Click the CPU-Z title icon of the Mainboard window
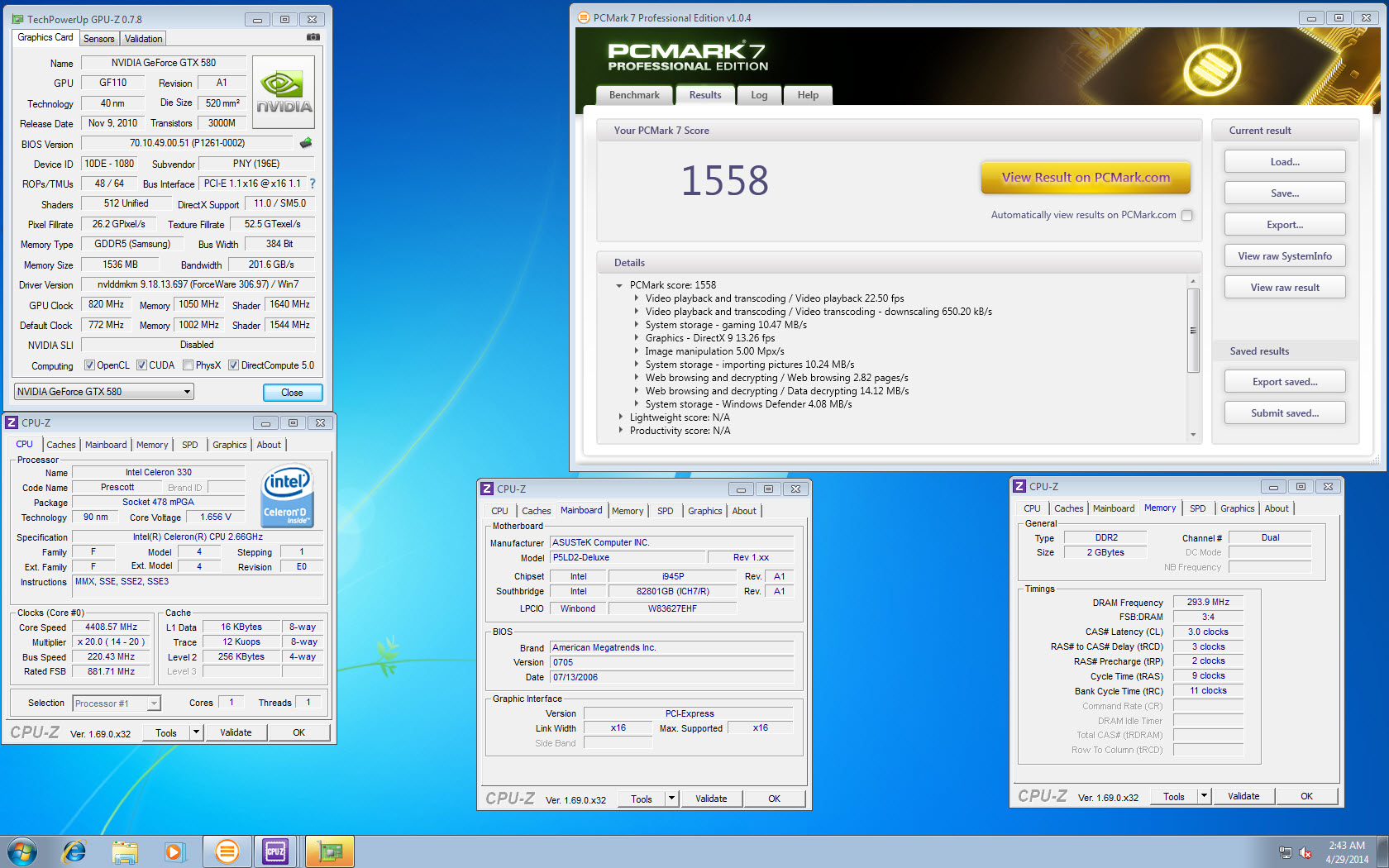Screen dimensions: 1389x868 pyautogui.click(x=488, y=489)
